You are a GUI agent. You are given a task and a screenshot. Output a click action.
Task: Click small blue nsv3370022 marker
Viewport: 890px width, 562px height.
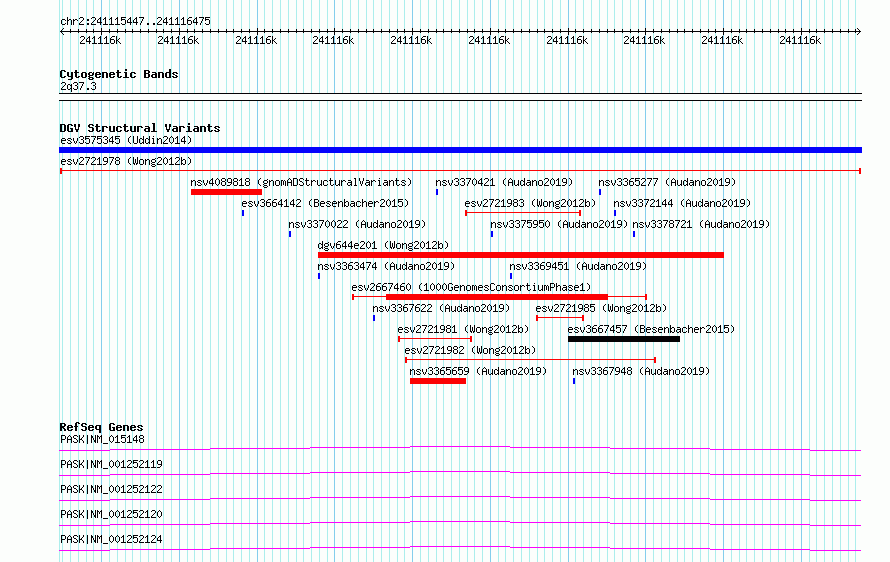(290, 234)
